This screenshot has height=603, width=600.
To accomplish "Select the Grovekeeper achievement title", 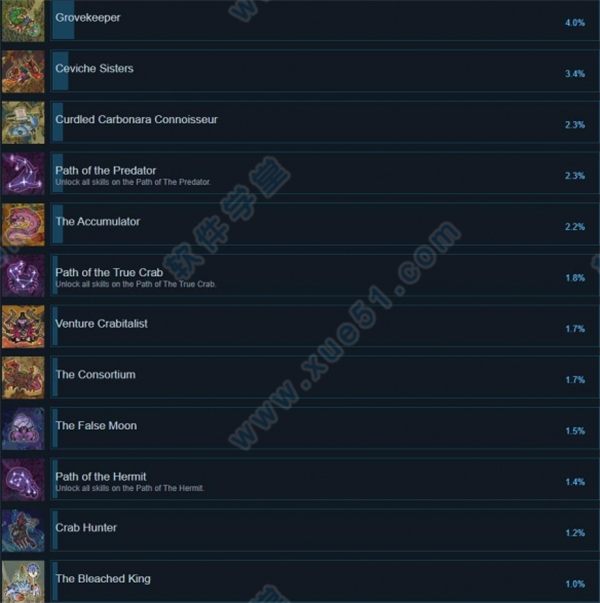I will [88, 17].
